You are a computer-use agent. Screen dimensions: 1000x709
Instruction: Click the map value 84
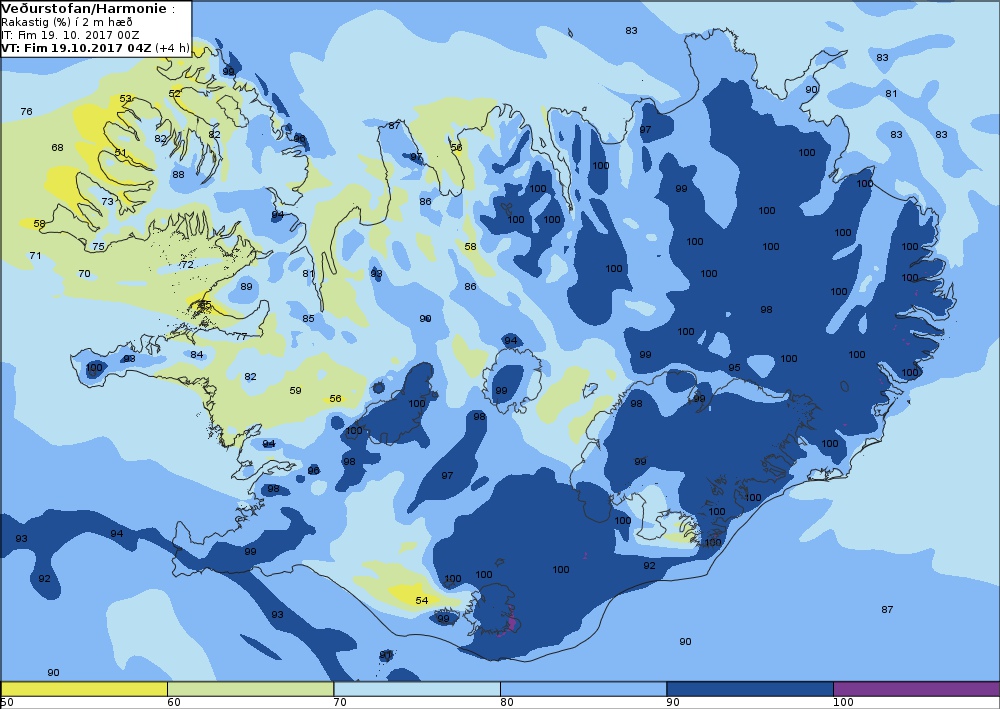[196, 354]
